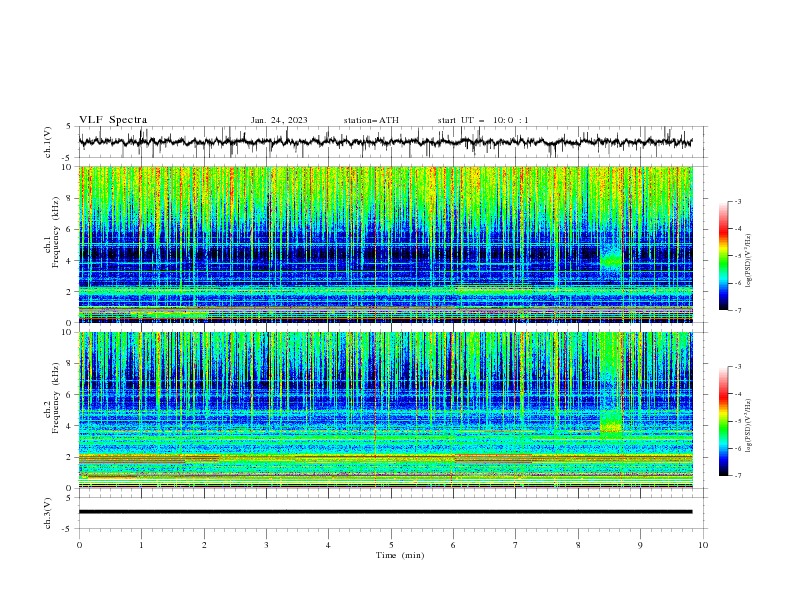
Task: Click the ch.2 spectrogram panel
Action: [385, 410]
